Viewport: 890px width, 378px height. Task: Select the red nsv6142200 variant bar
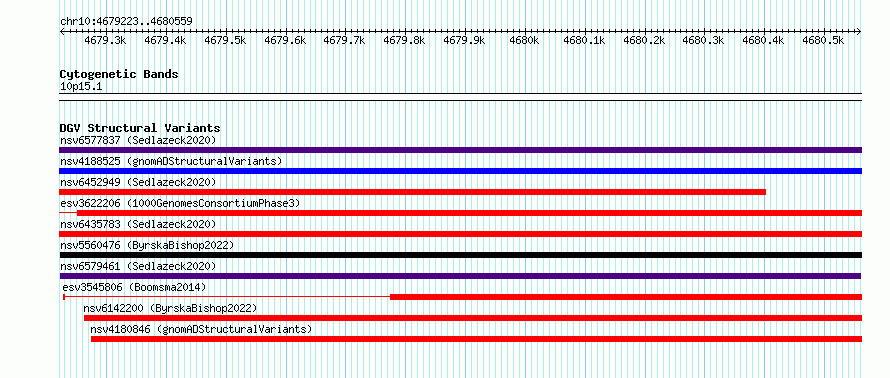473,318
